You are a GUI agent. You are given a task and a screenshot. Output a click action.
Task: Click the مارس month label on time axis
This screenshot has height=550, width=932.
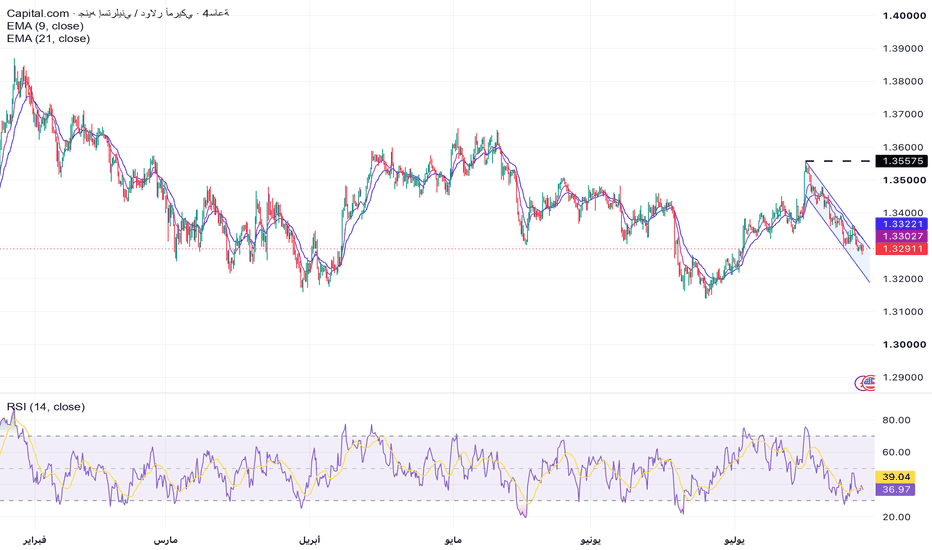point(165,540)
